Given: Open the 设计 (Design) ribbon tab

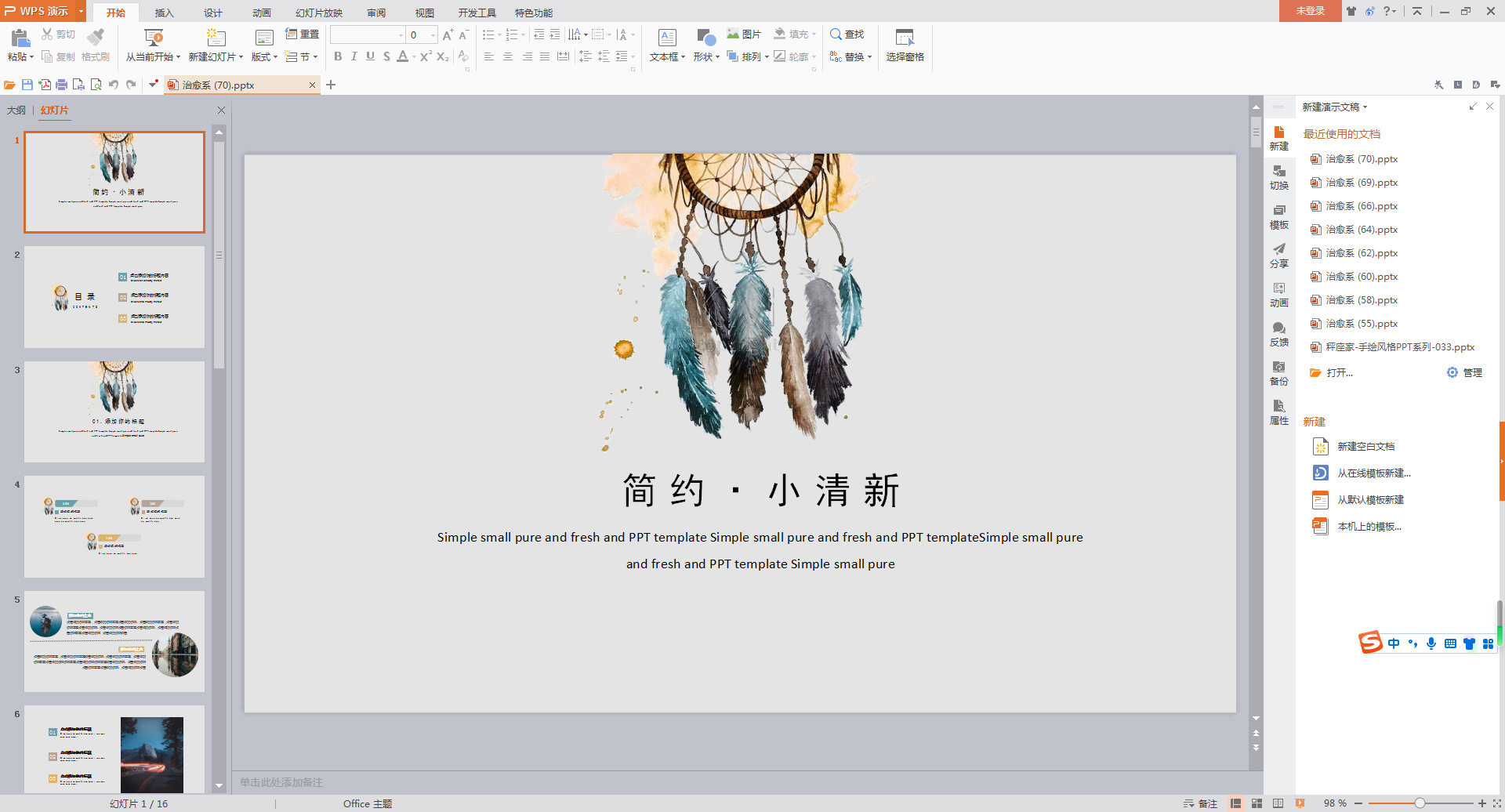Looking at the screenshot, I should point(213,13).
